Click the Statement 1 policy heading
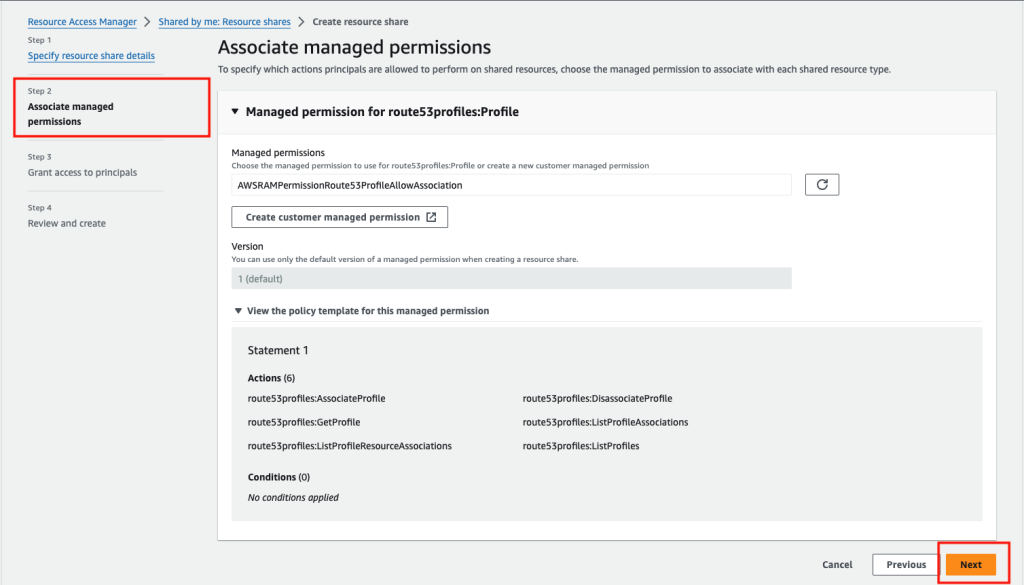The height and width of the screenshot is (585, 1024). point(277,352)
